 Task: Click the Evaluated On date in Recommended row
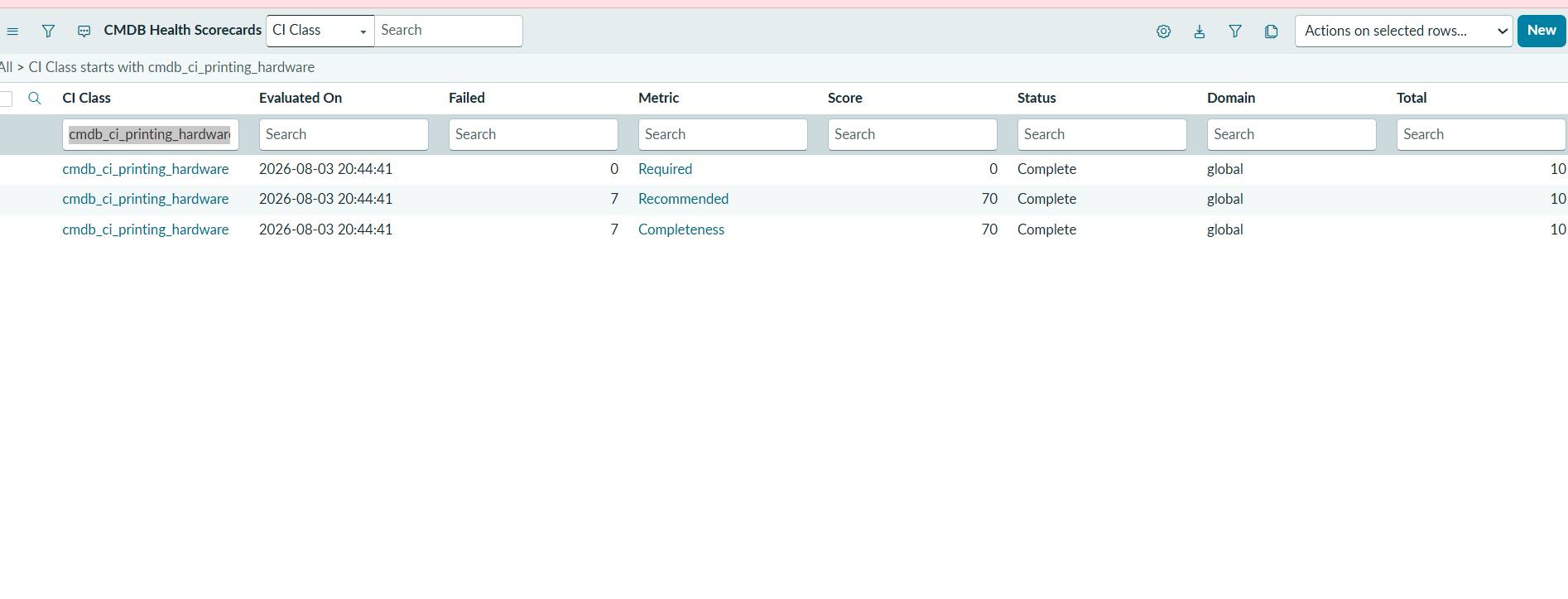click(325, 199)
